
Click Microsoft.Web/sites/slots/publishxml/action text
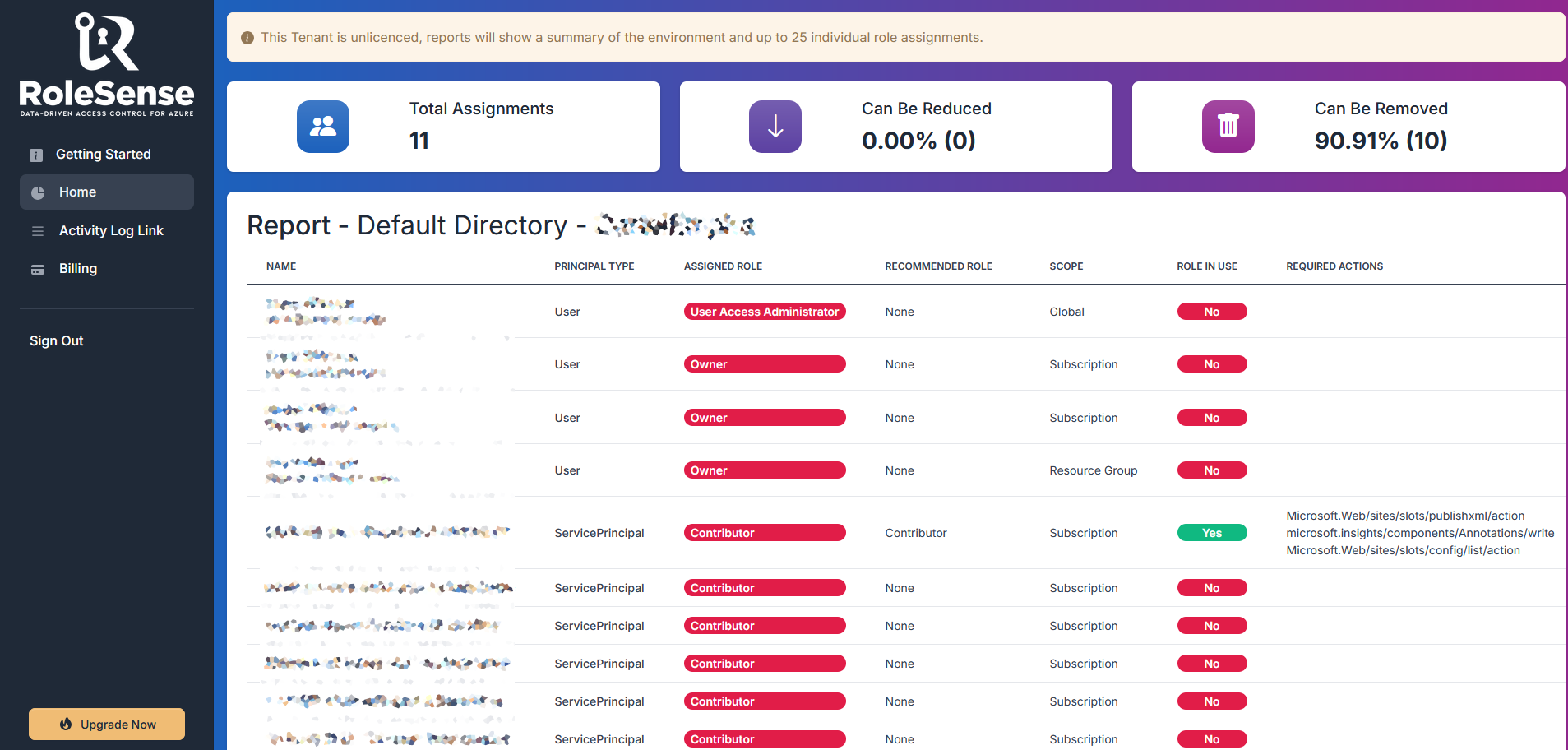point(1405,516)
